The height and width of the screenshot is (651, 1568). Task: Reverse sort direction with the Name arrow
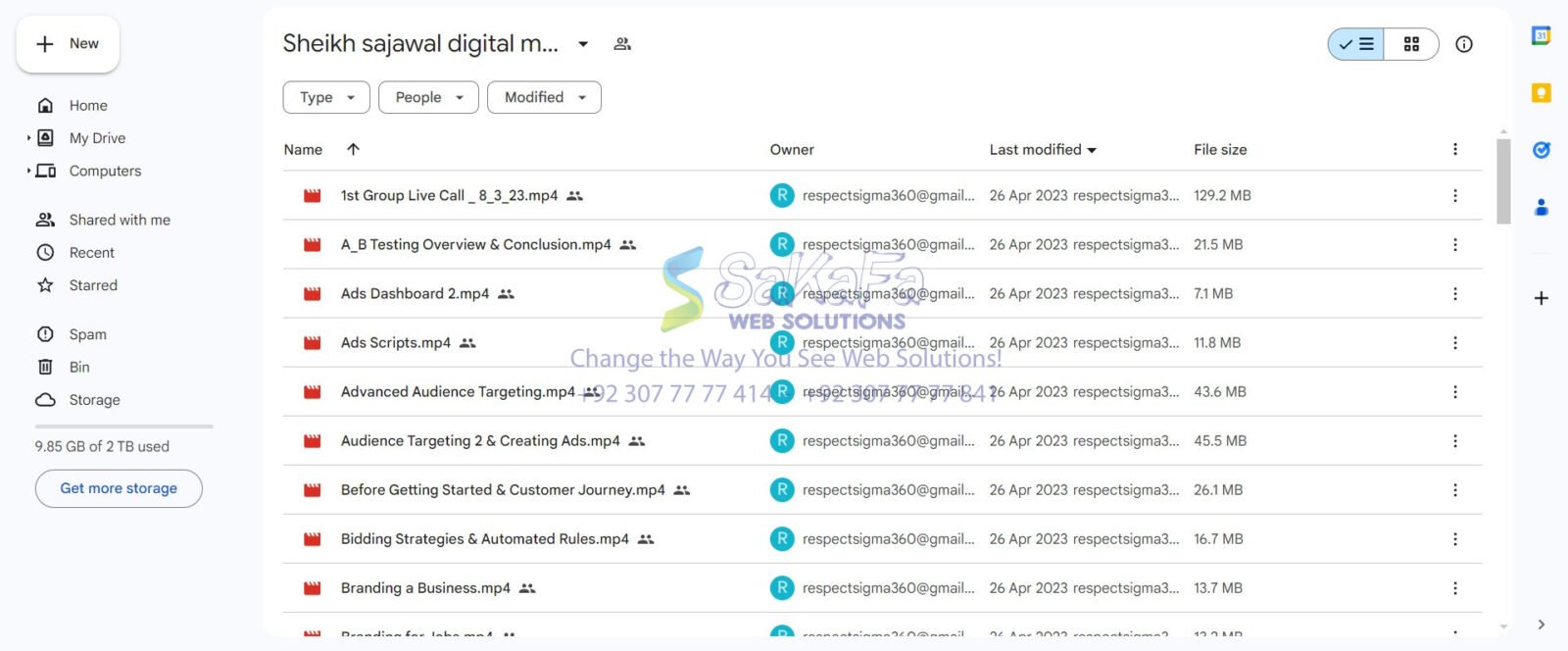click(x=354, y=149)
